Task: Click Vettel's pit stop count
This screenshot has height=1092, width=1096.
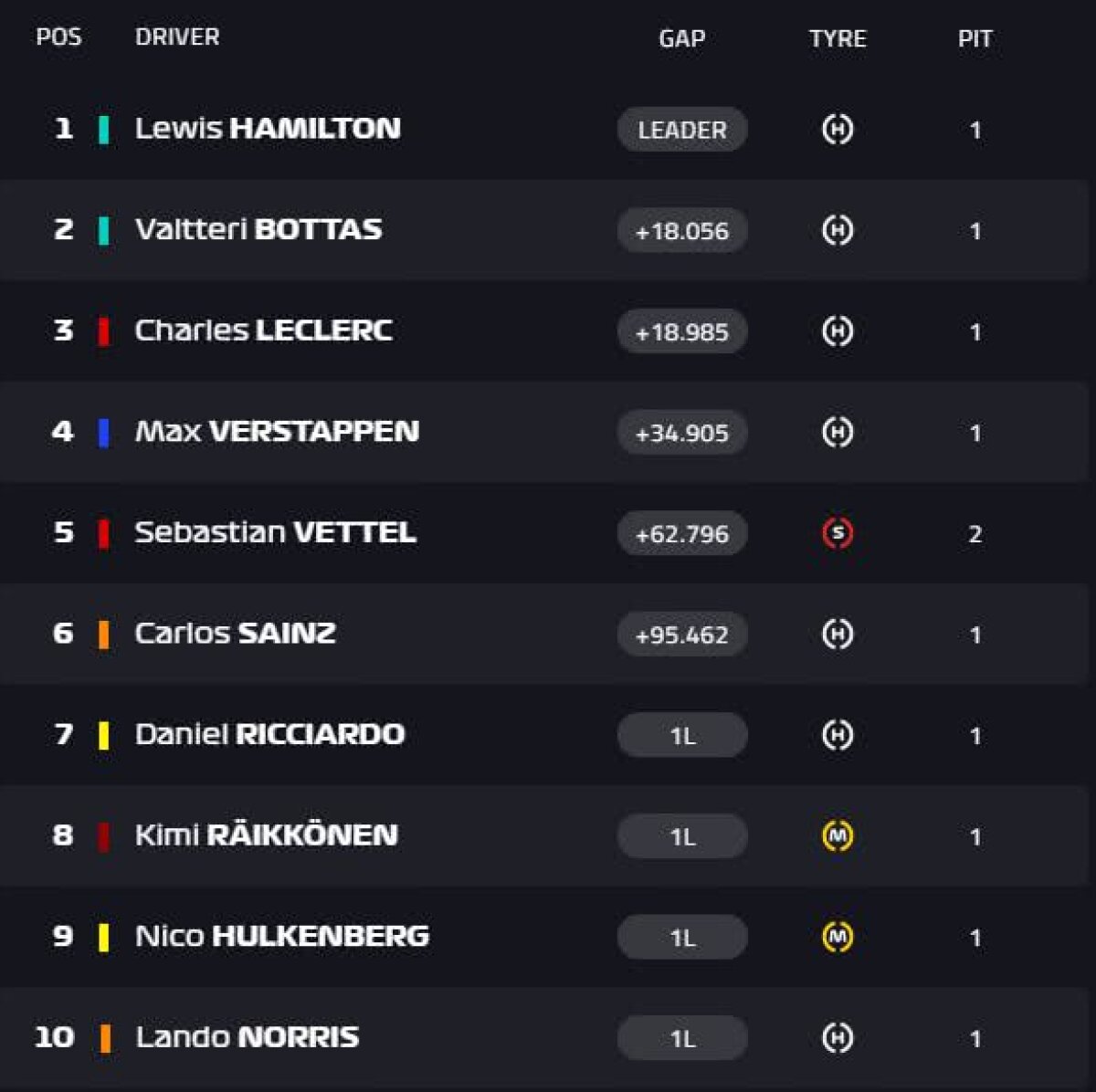Action: [x=975, y=534]
